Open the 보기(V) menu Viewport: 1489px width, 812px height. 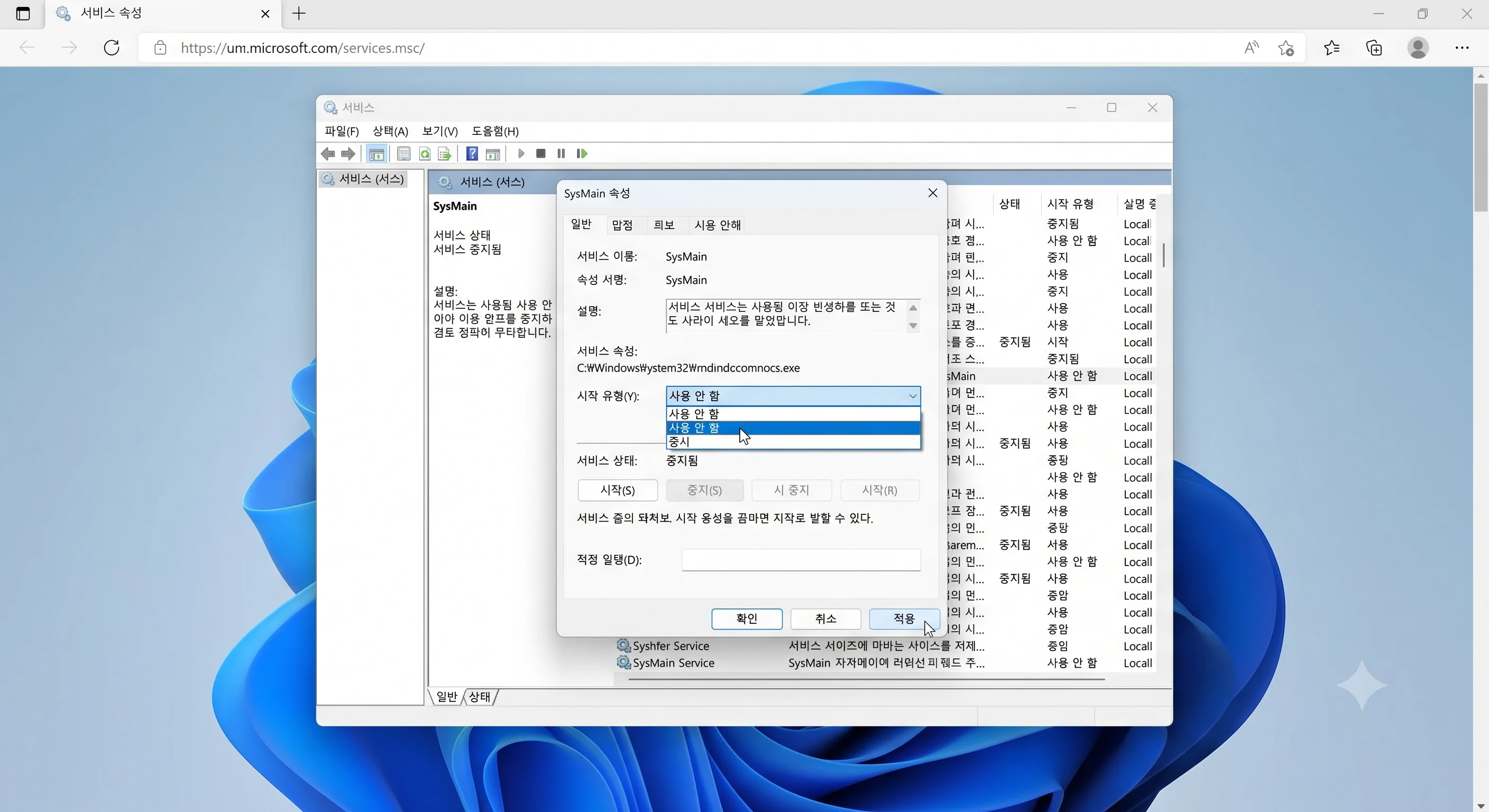[440, 131]
